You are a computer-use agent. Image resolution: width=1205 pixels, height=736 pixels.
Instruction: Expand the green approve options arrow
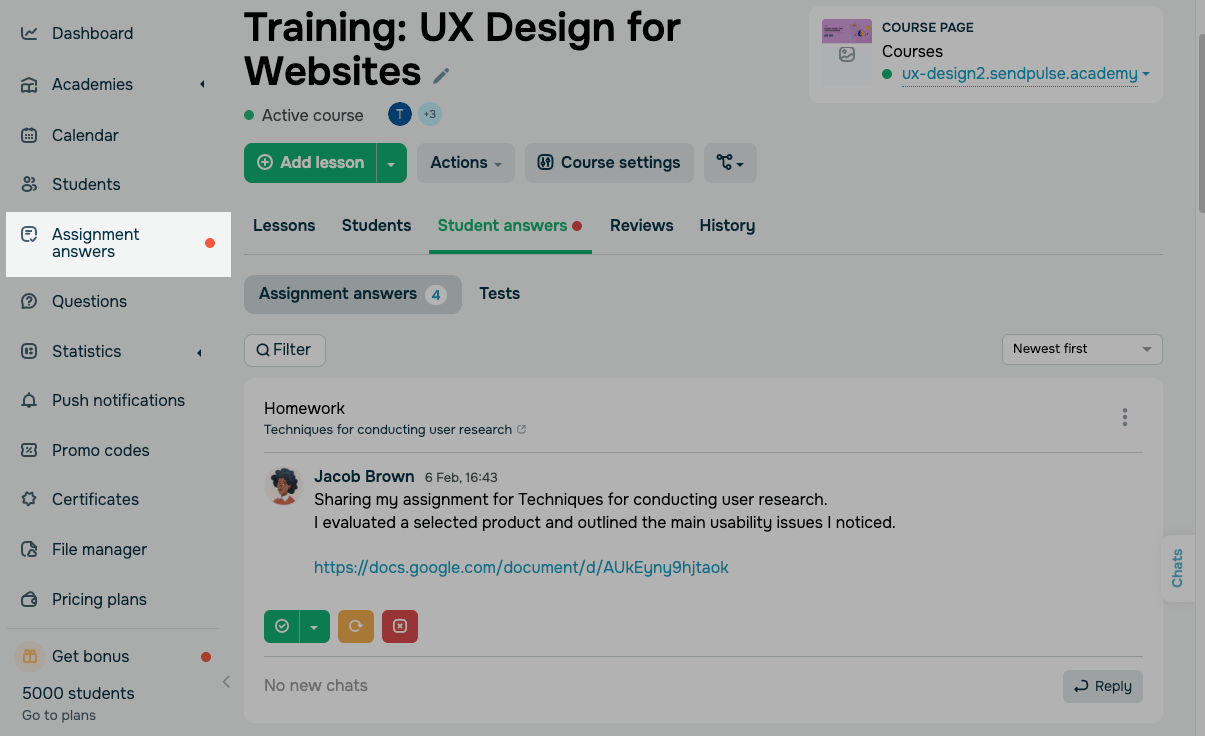click(314, 626)
